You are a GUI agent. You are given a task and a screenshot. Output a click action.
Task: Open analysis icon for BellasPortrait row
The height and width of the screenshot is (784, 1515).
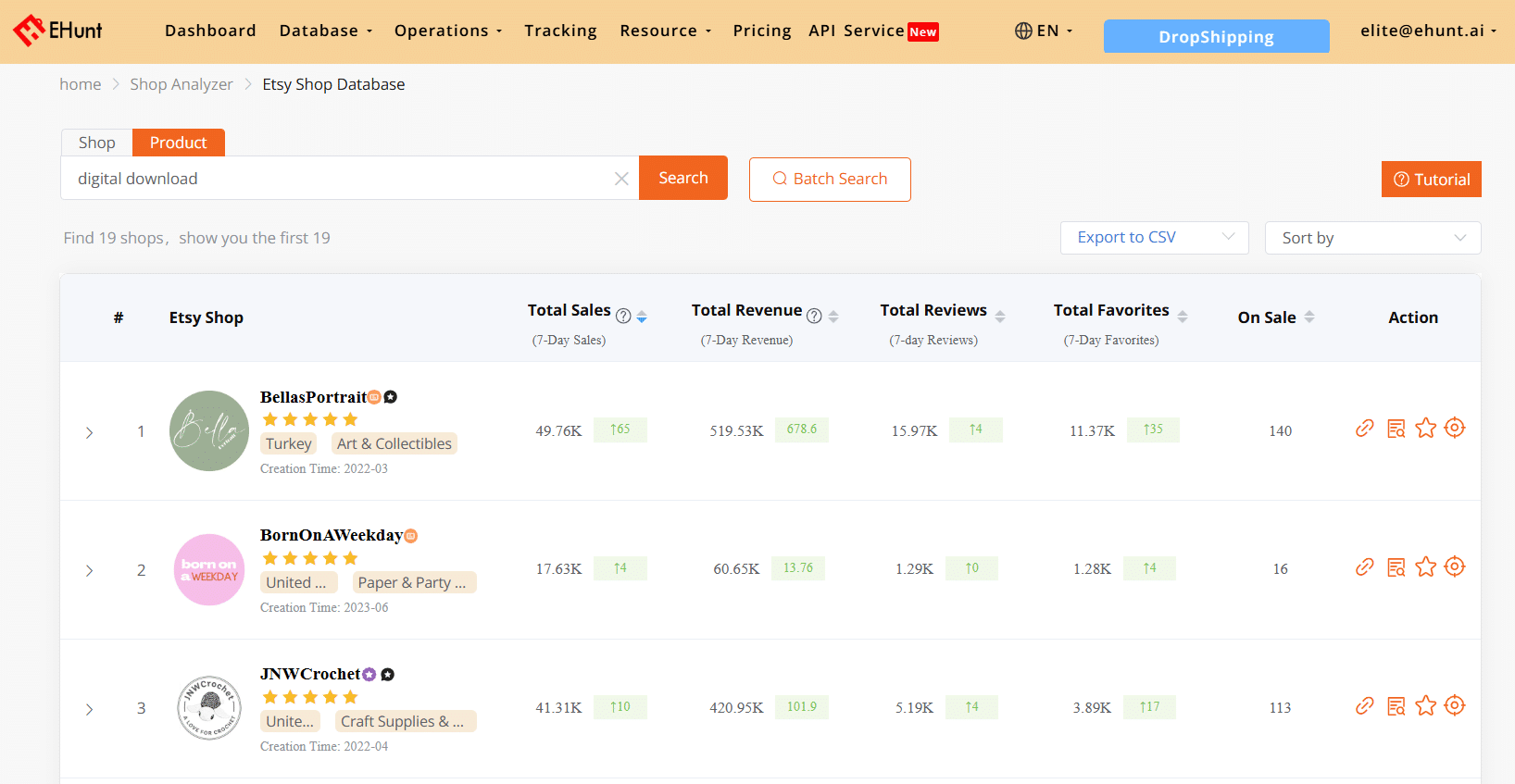pyautogui.click(x=1396, y=428)
